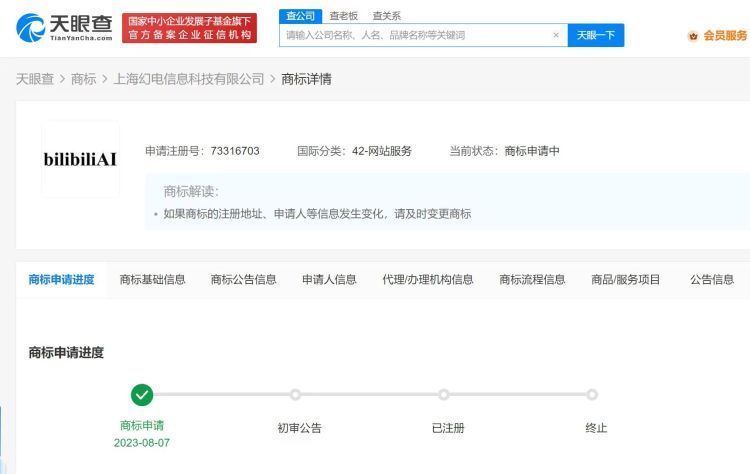750x474 pixels.
Task: Click the 初审公告 progress step marker
Action: 295,395
